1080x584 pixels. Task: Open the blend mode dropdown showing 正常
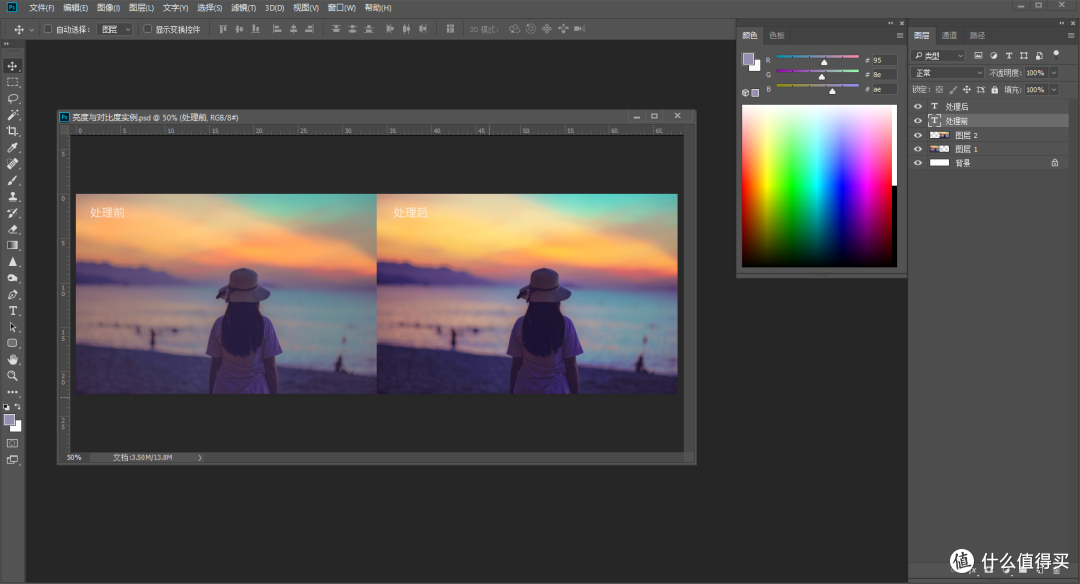point(947,72)
